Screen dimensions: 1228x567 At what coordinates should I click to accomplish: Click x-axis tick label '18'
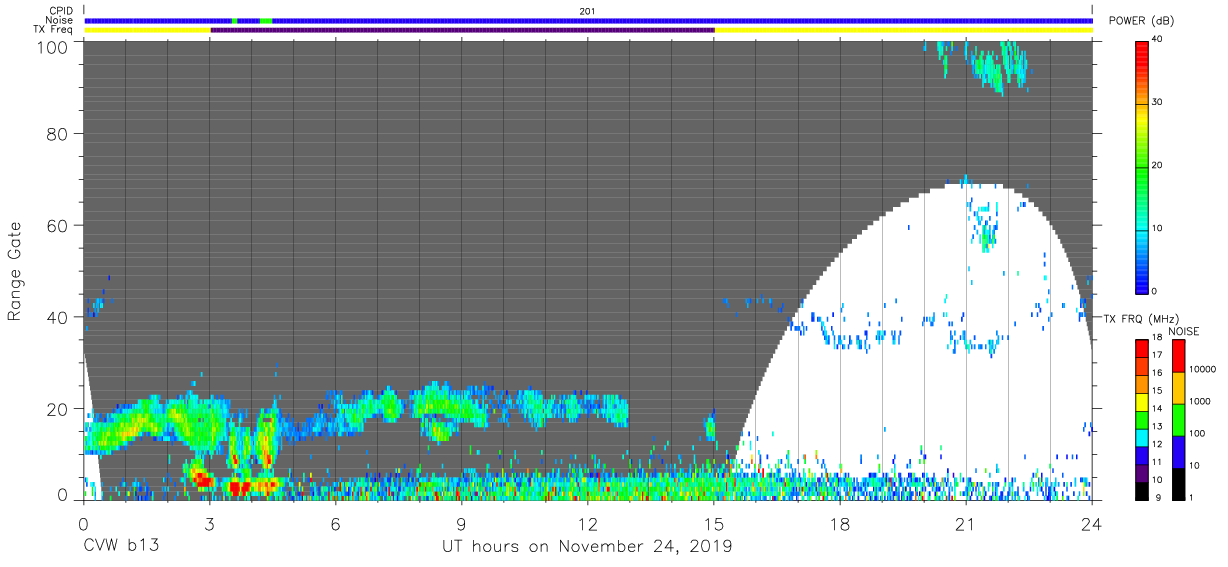[840, 525]
